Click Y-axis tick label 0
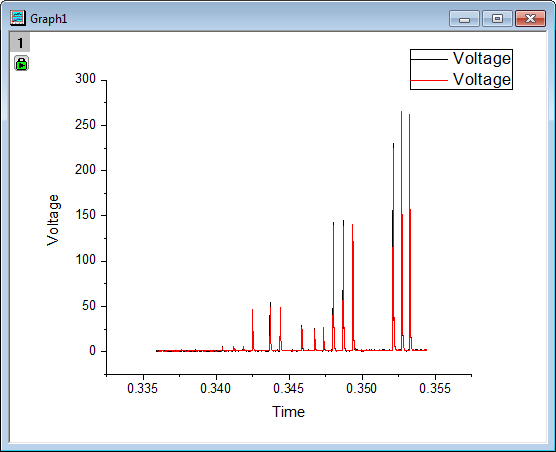Screen dimensions: 556x452 point(93,351)
